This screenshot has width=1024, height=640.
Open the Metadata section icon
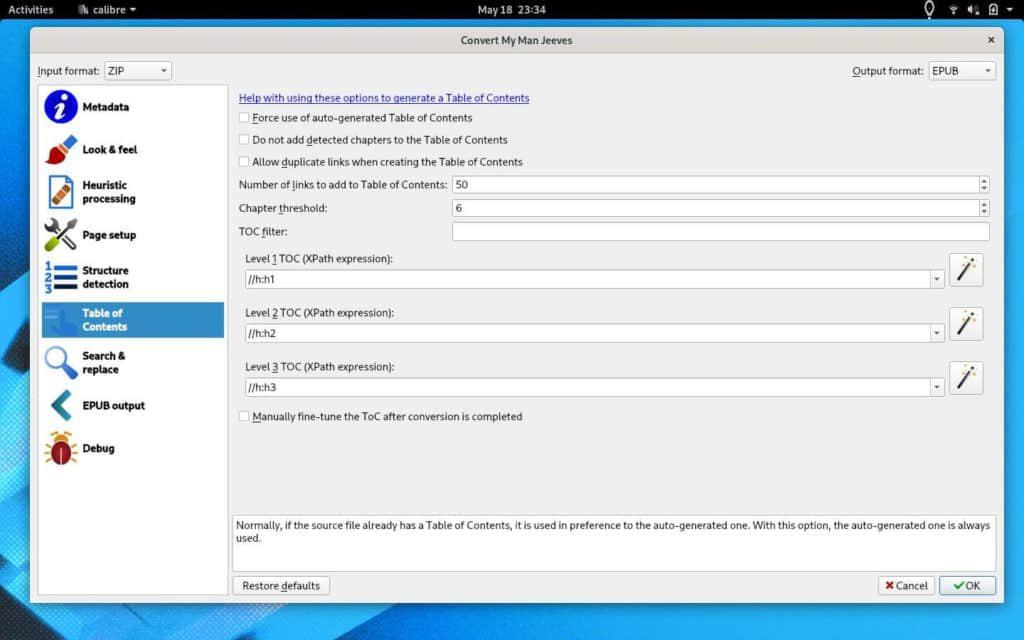[x=61, y=107]
